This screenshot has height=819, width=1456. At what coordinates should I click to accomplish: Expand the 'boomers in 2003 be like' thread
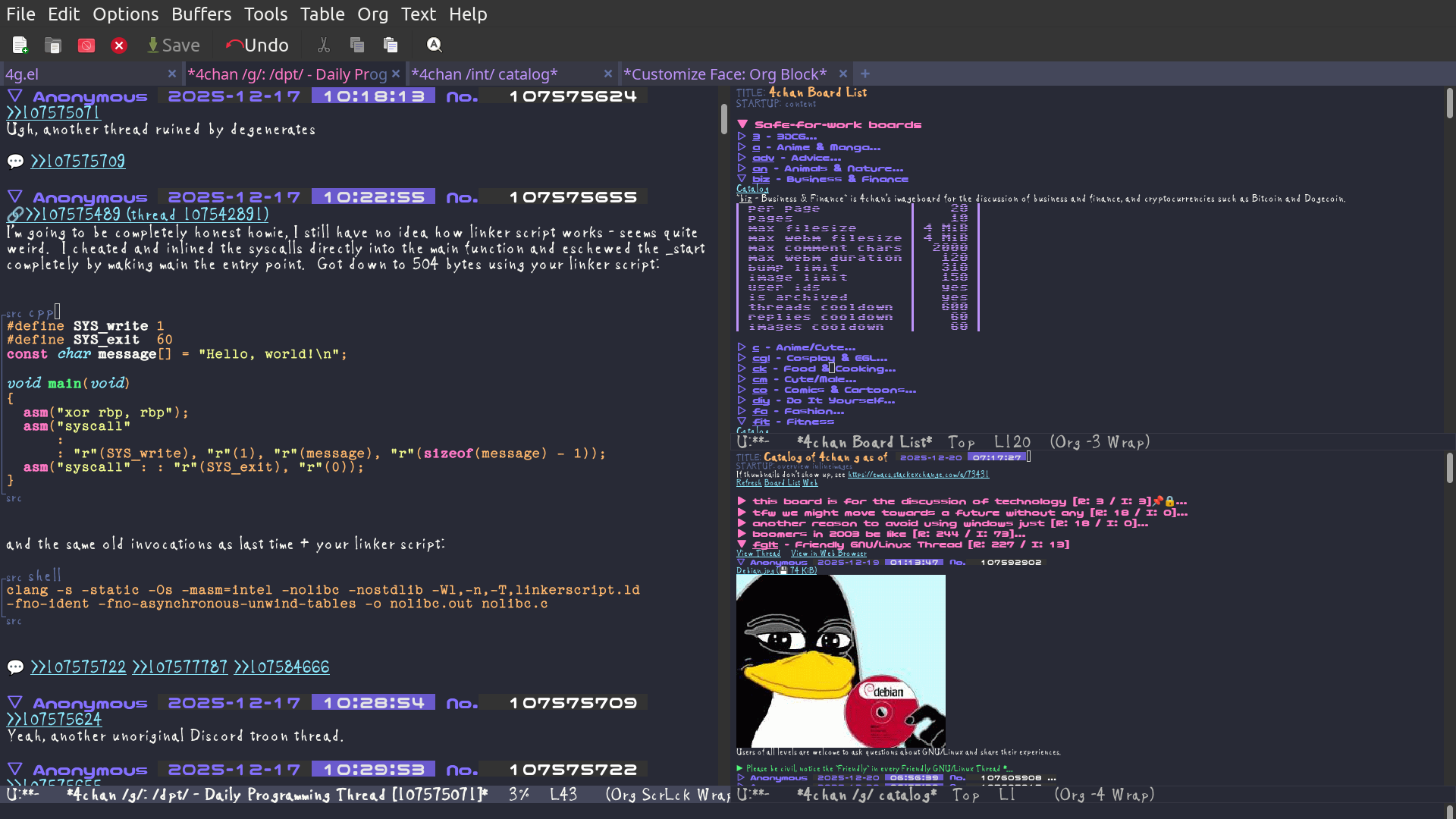click(742, 534)
